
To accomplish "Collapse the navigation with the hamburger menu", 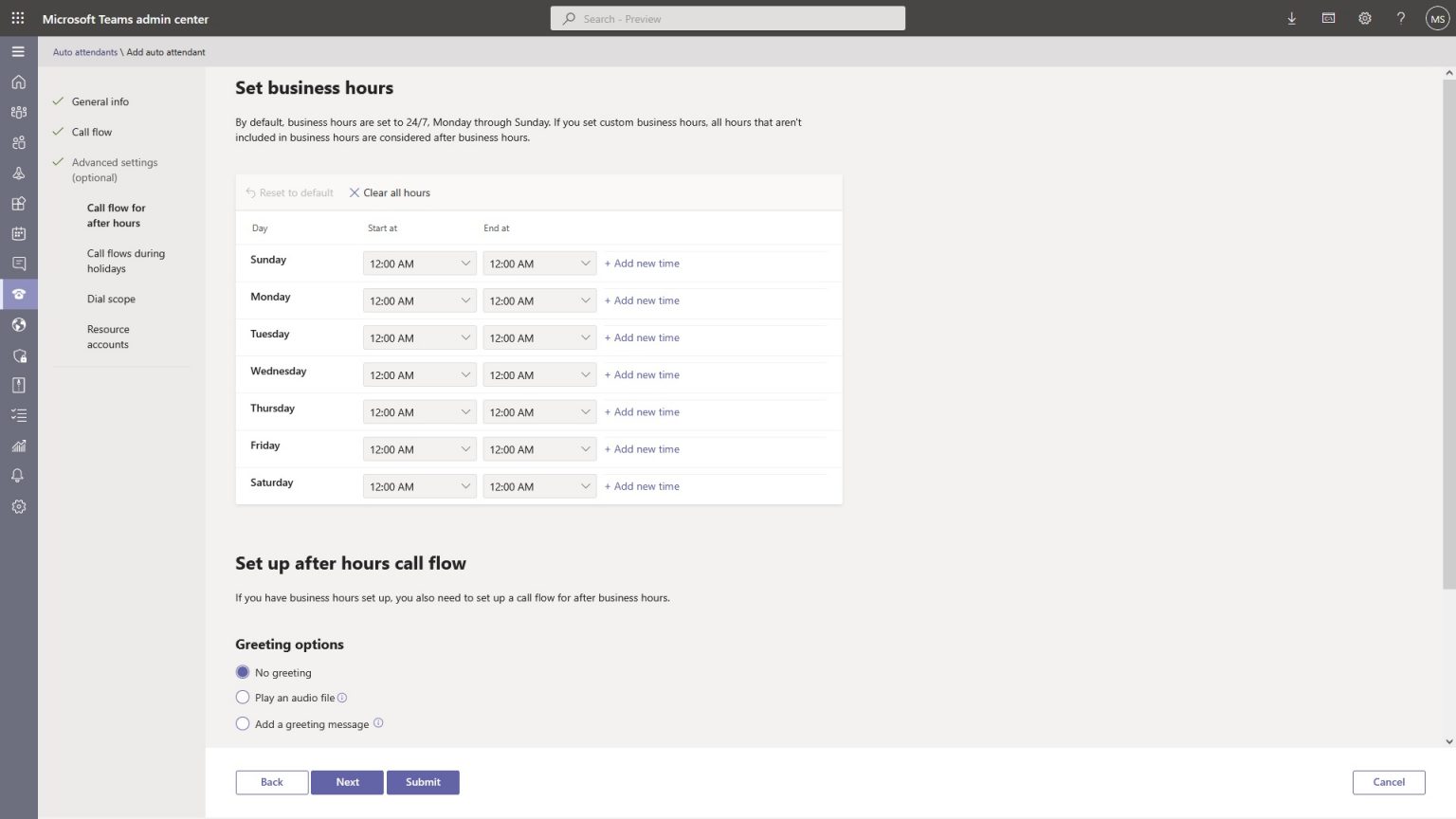I will [x=17, y=51].
